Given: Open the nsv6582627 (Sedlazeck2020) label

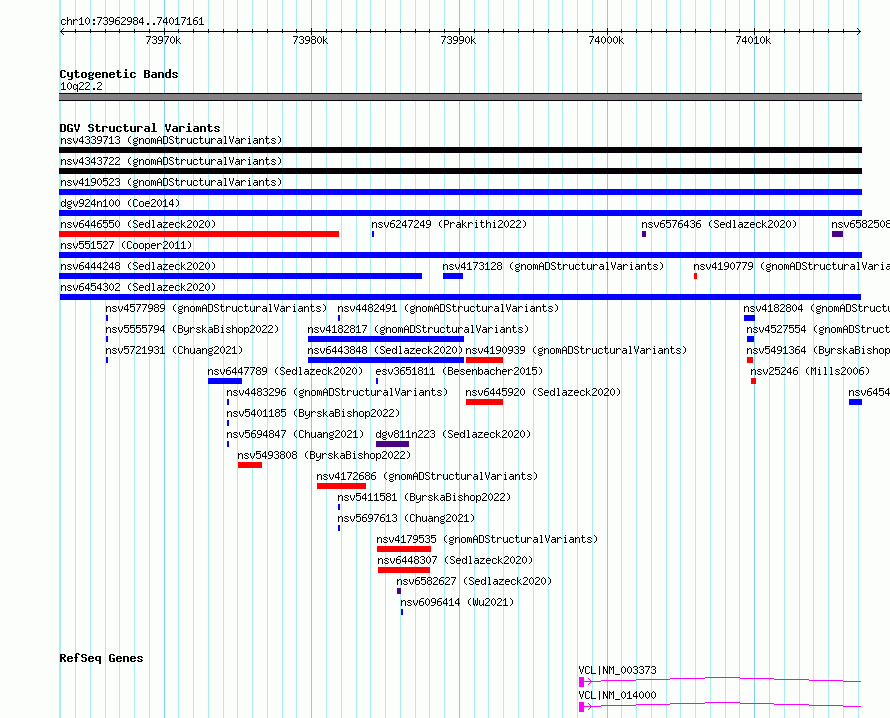Looking at the screenshot, I should tap(474, 581).
